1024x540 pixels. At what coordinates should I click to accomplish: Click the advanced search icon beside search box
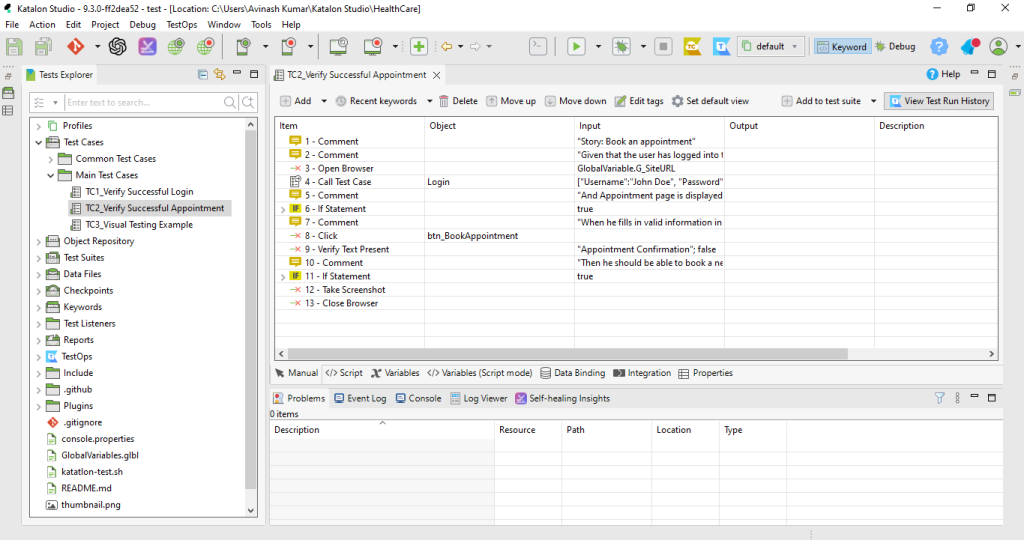(248, 103)
